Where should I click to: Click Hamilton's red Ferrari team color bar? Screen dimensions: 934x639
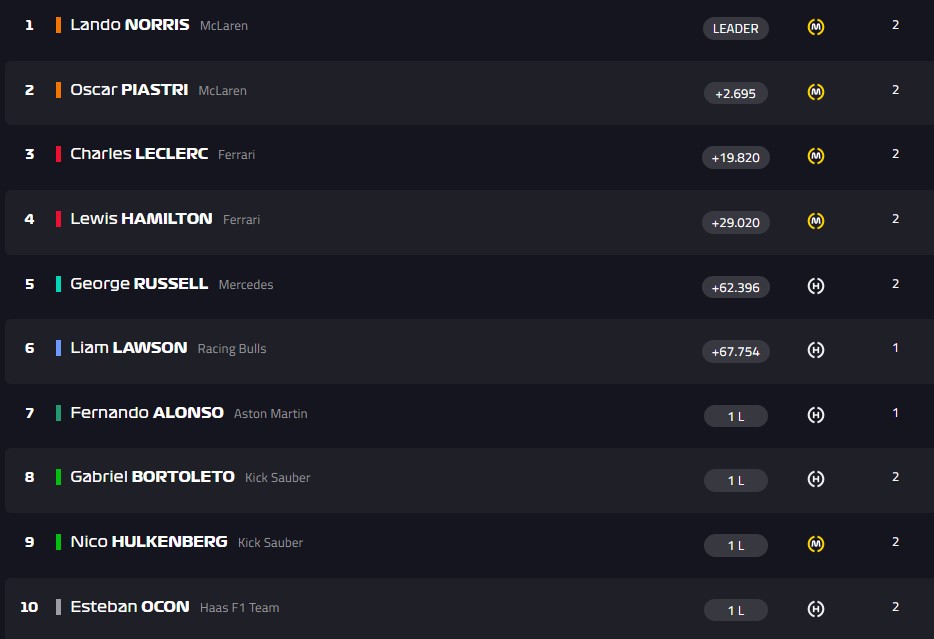58,219
